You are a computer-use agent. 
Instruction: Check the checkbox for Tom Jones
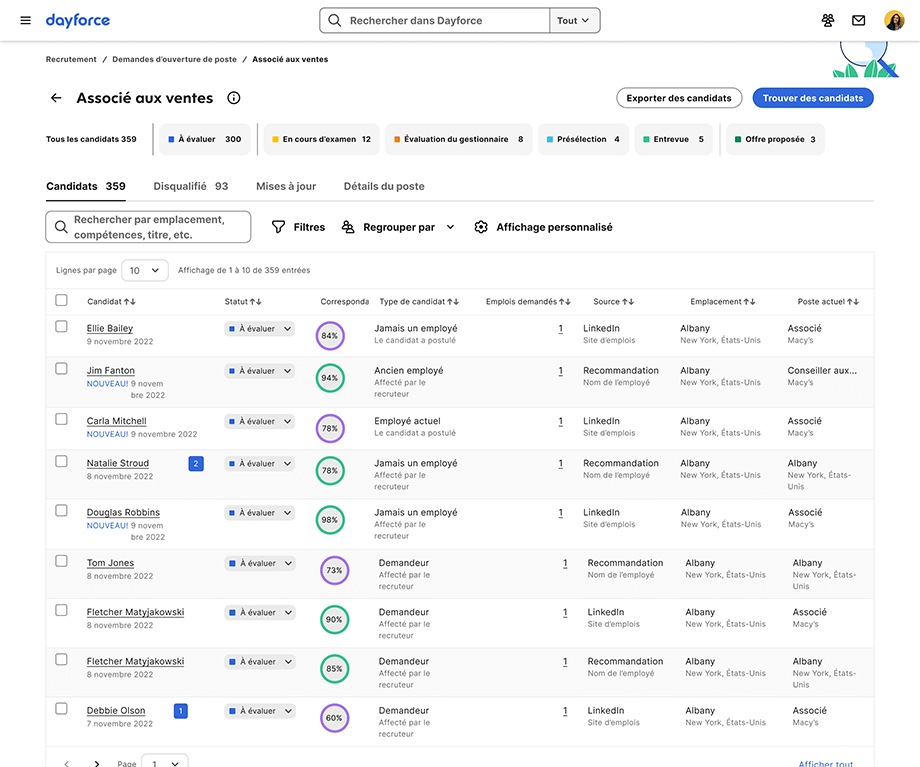[x=61, y=563]
